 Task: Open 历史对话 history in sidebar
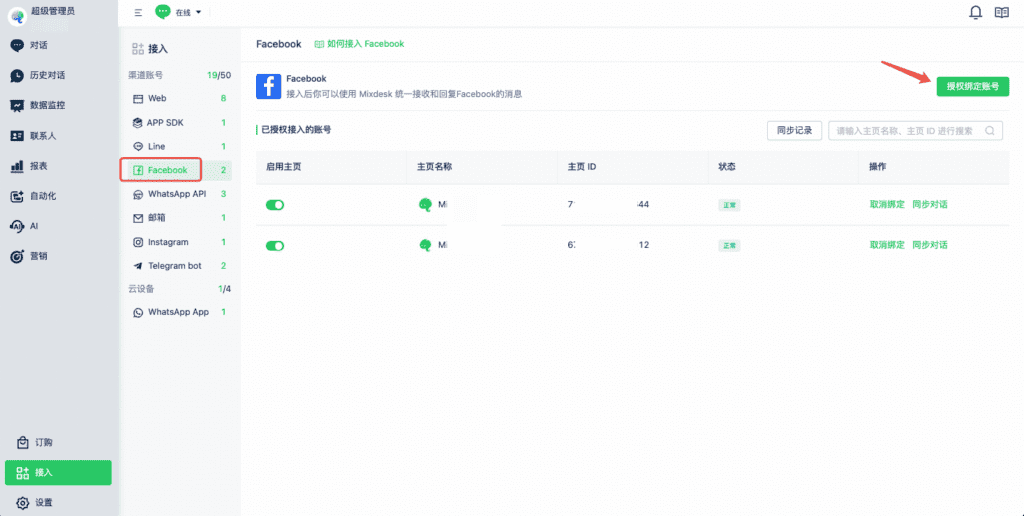(x=47, y=75)
